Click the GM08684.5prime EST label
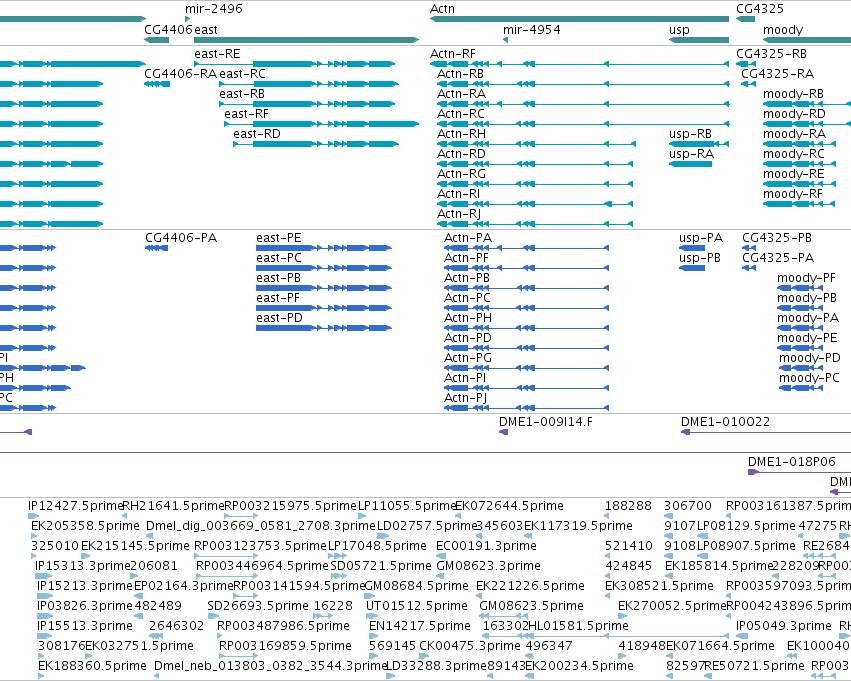This screenshot has width=851, height=681. click(x=416, y=585)
